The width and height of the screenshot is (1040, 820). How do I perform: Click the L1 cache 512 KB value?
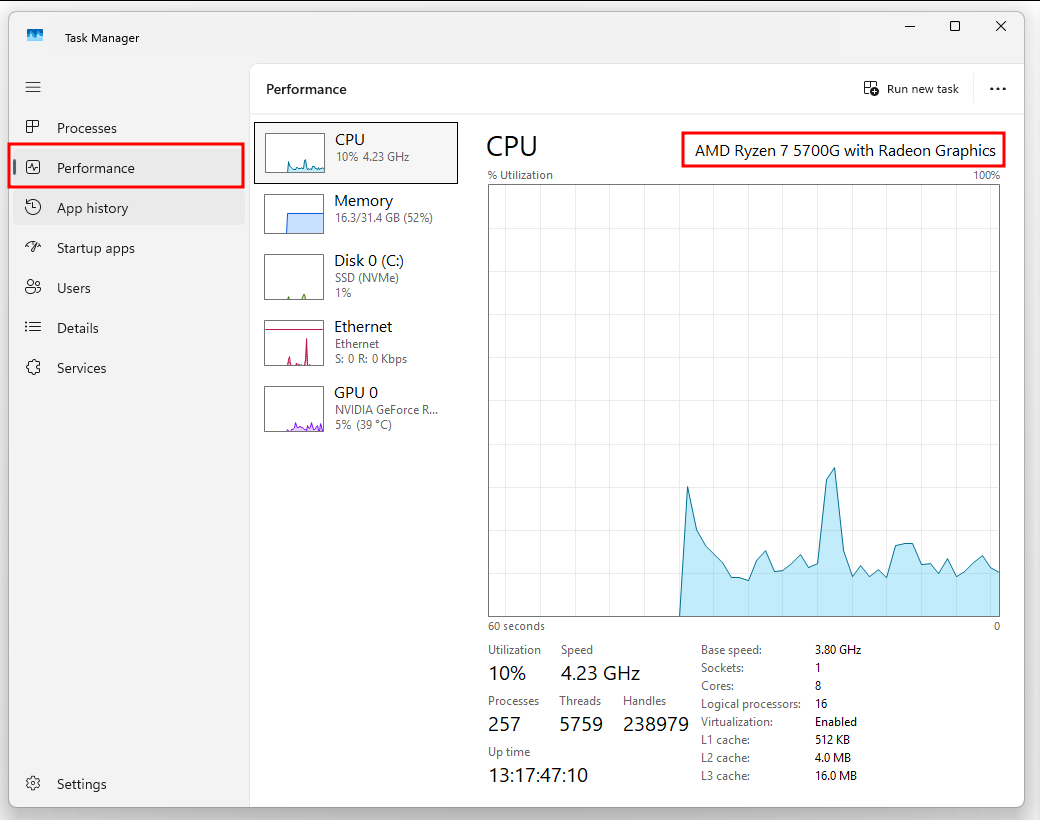pos(832,740)
